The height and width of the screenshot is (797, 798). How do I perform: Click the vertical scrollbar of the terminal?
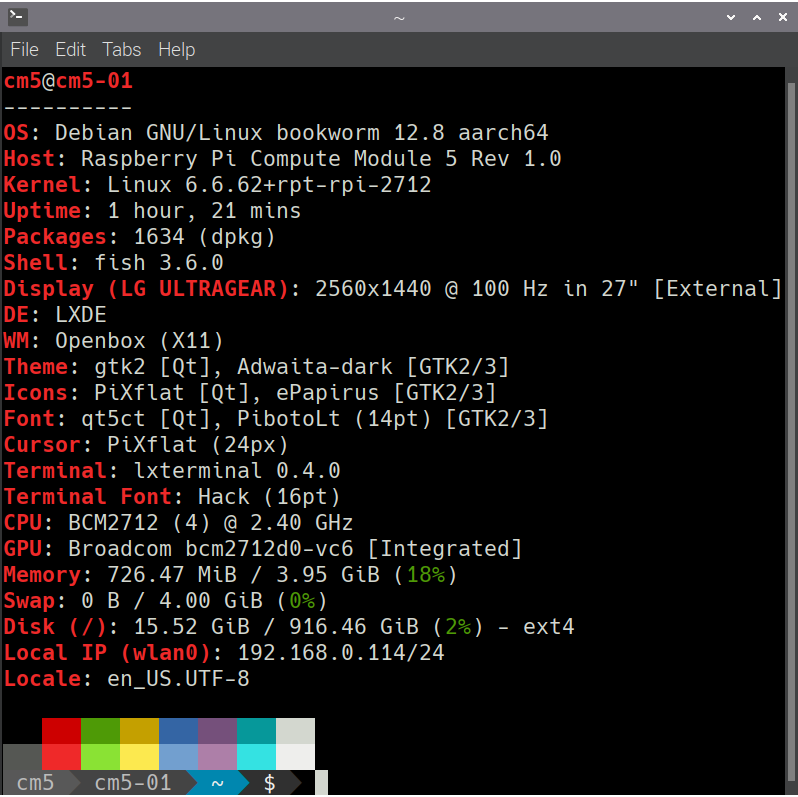coord(791,431)
